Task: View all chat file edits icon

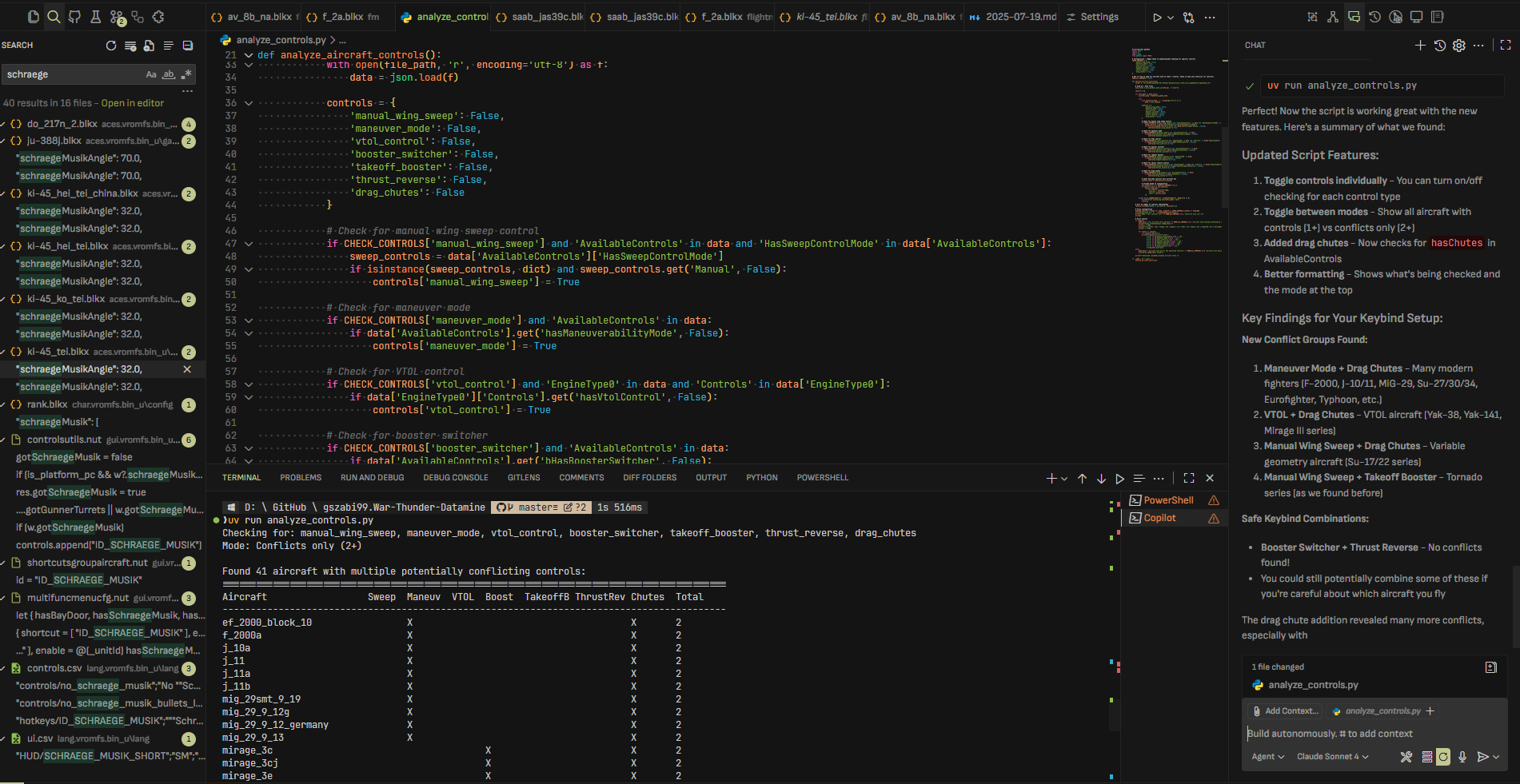Action: click(x=1491, y=667)
